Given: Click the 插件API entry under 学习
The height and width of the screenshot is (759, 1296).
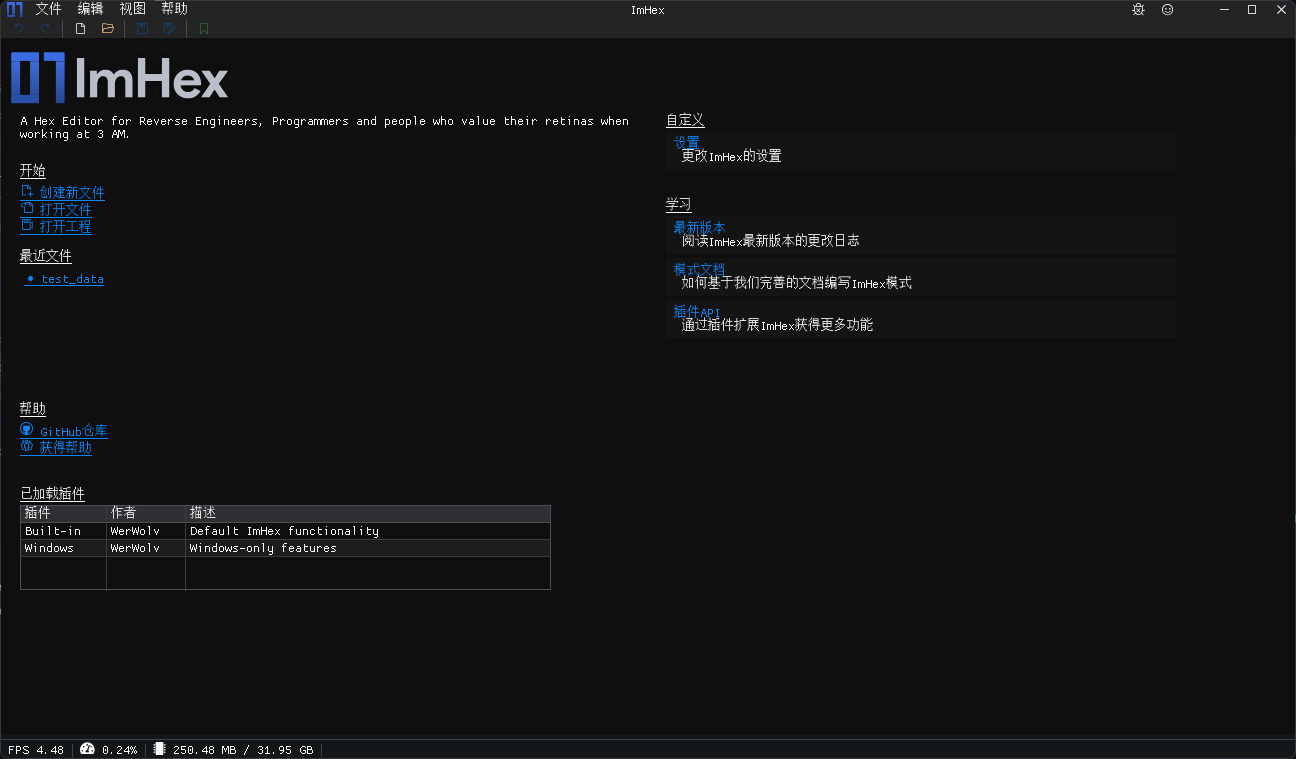Looking at the screenshot, I should 697,311.
